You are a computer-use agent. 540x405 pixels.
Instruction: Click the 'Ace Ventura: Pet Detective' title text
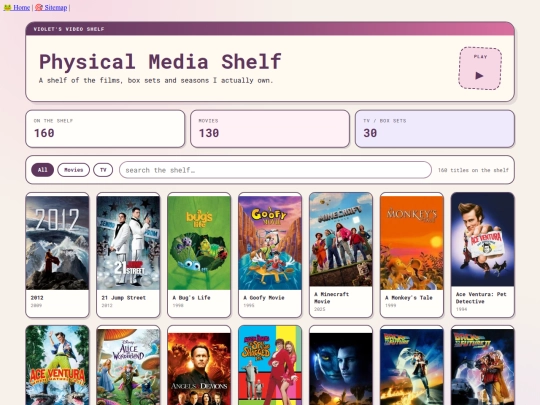(x=481, y=298)
